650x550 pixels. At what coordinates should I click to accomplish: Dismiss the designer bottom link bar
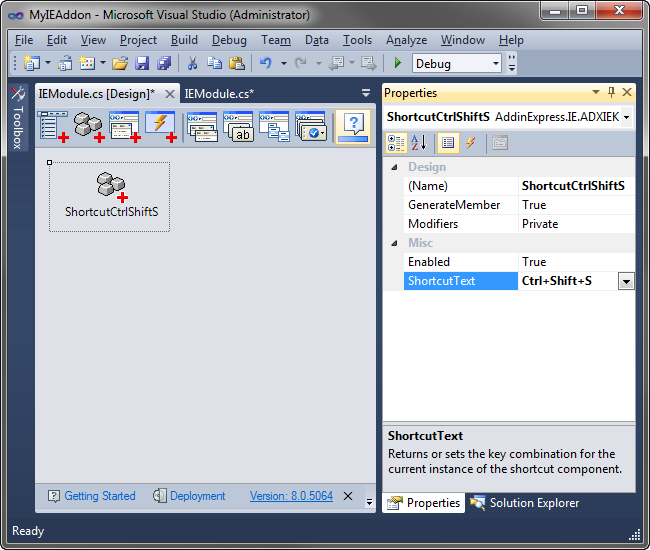point(348,496)
